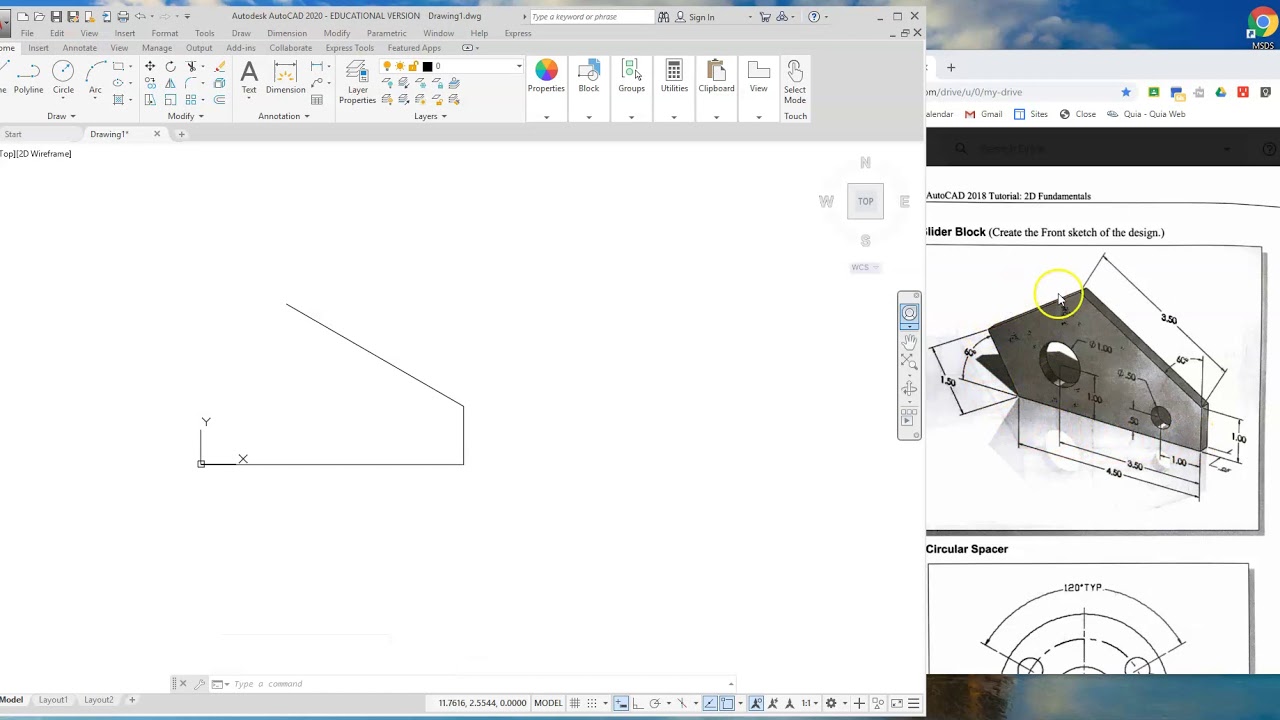The width and height of the screenshot is (1280, 720).
Task: Click the black layer color swatch
Action: 427,67
